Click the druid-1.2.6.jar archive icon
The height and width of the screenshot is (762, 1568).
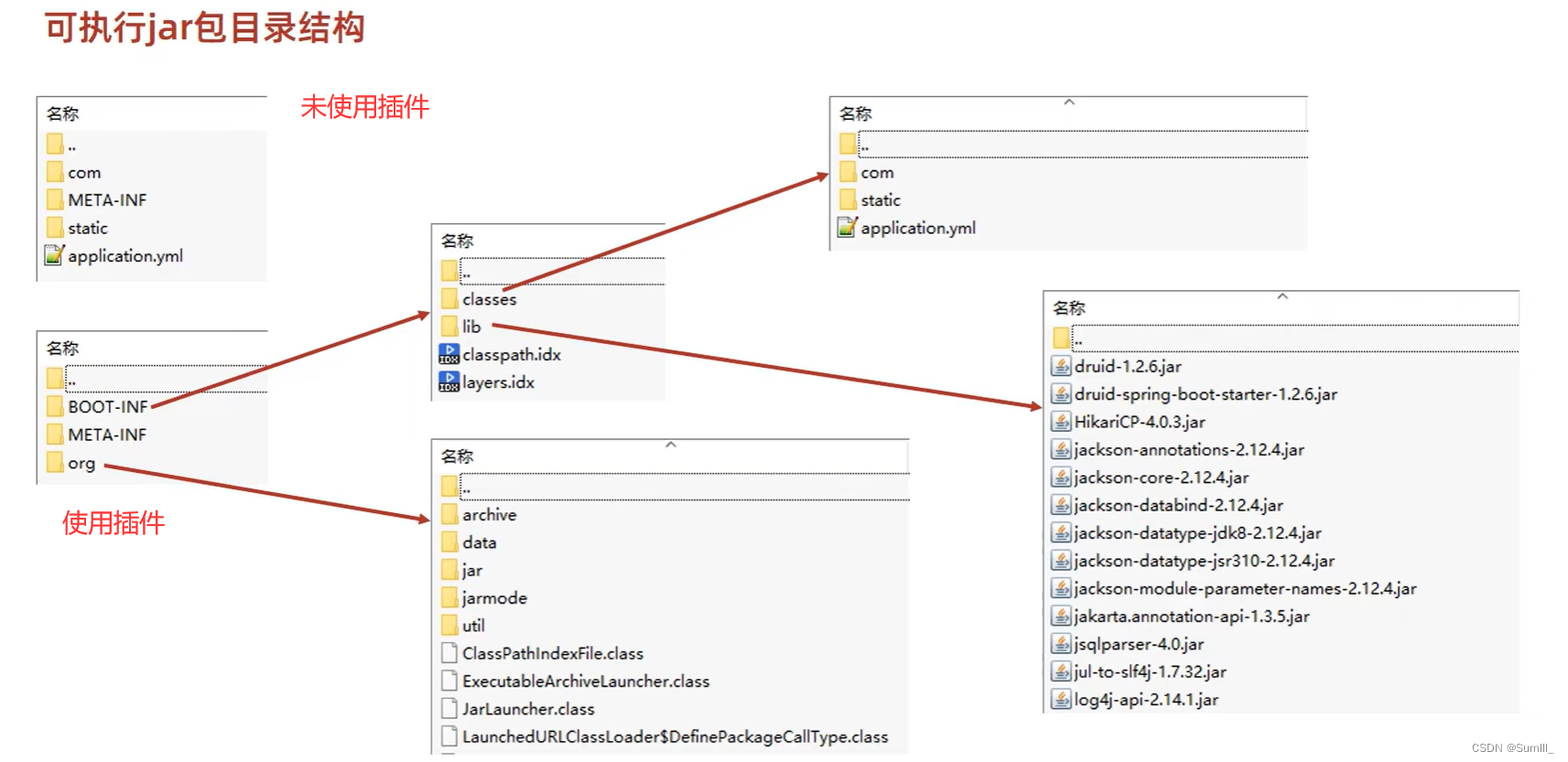1061,366
